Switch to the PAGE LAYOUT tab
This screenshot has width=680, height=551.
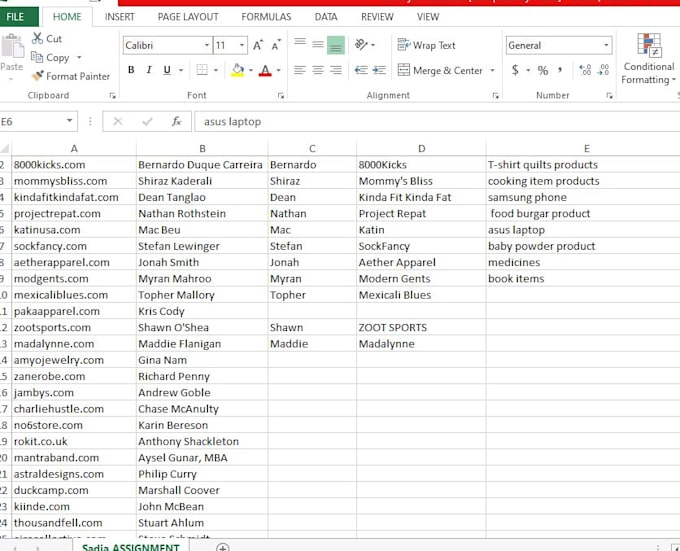point(188,17)
